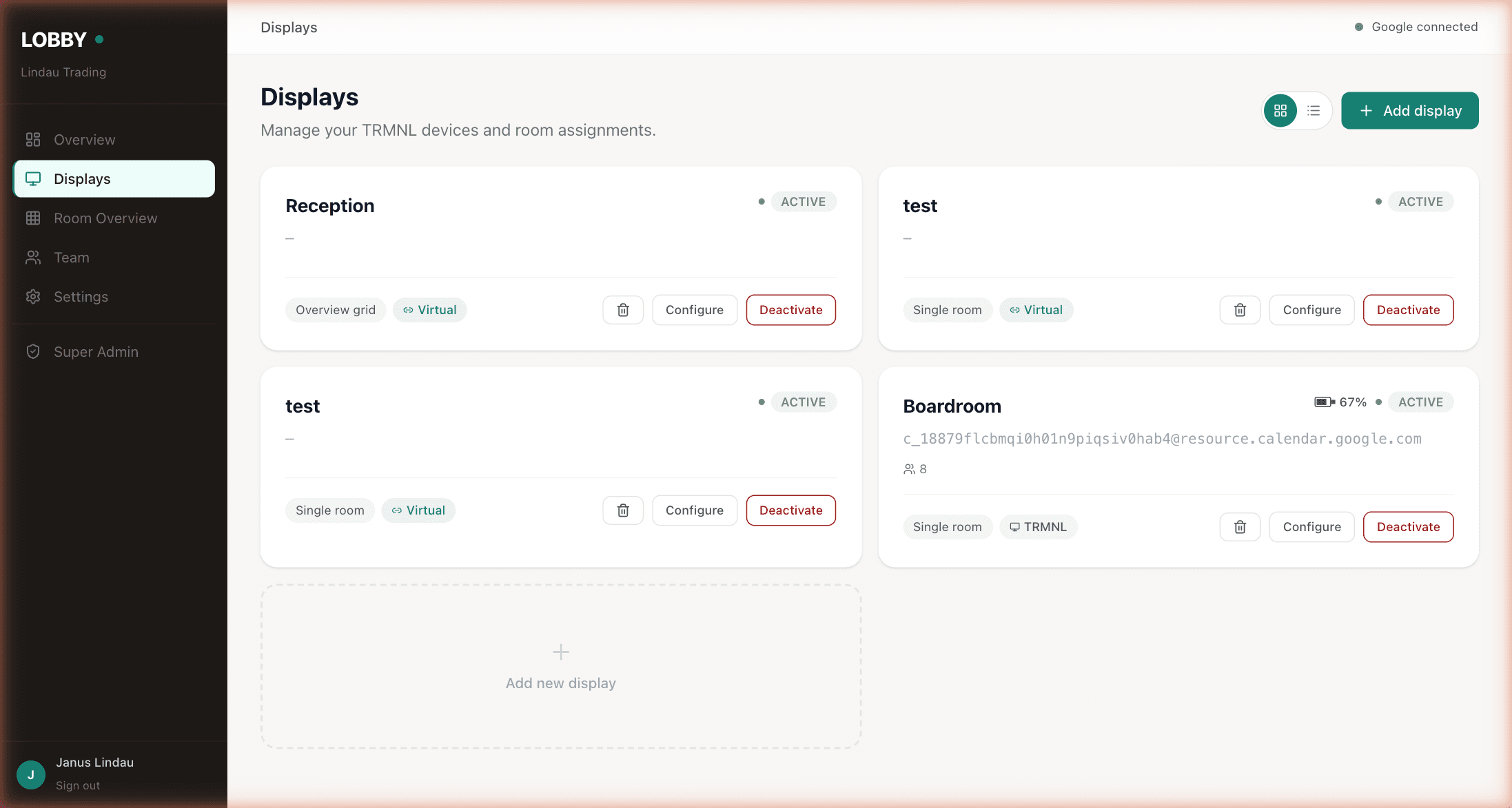Open Room Overview from the sidebar
1512x808 pixels.
105,218
